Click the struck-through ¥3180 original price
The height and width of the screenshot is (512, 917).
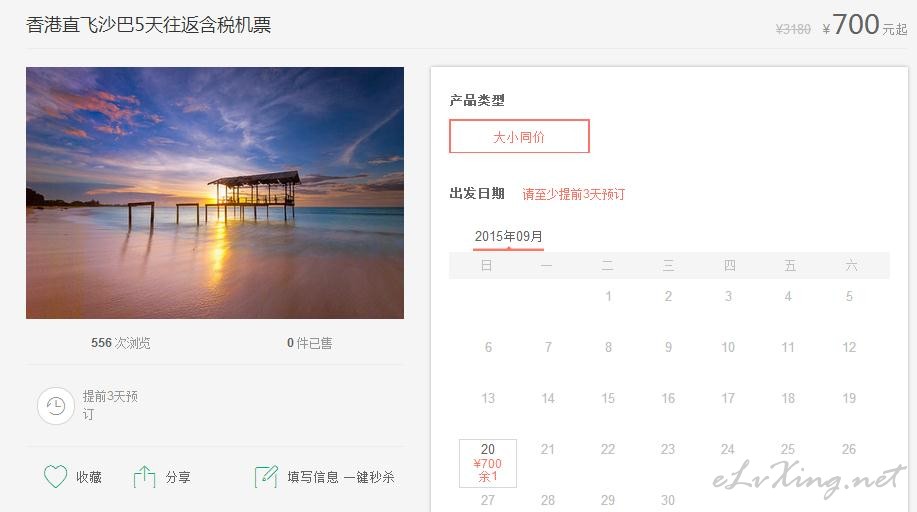(793, 29)
